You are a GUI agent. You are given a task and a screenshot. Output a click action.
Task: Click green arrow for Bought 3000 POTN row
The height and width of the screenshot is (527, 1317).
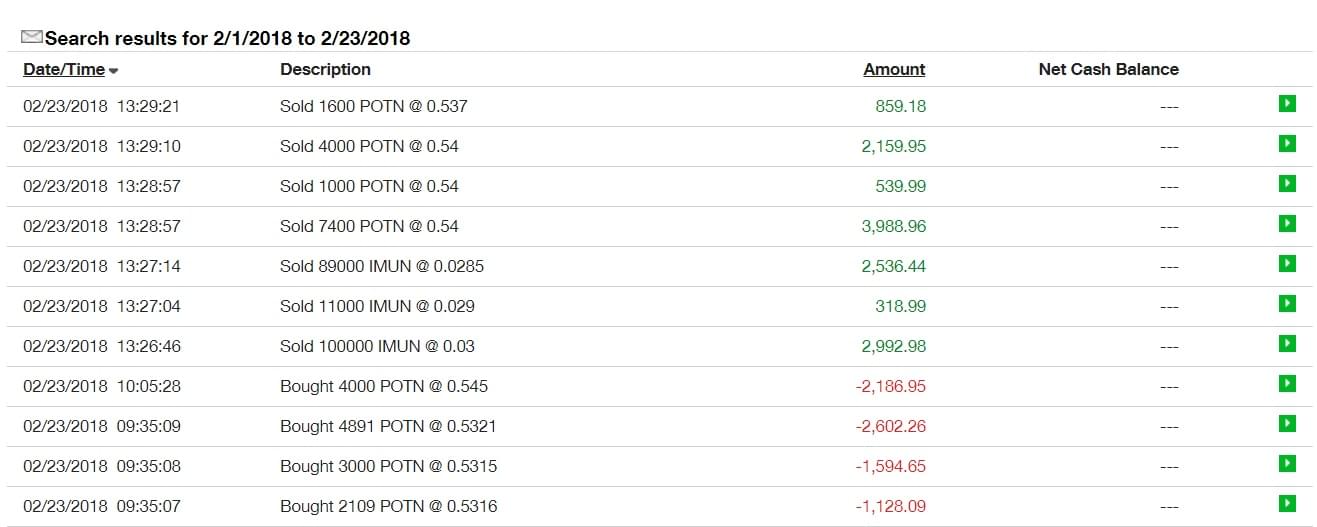pos(1287,464)
